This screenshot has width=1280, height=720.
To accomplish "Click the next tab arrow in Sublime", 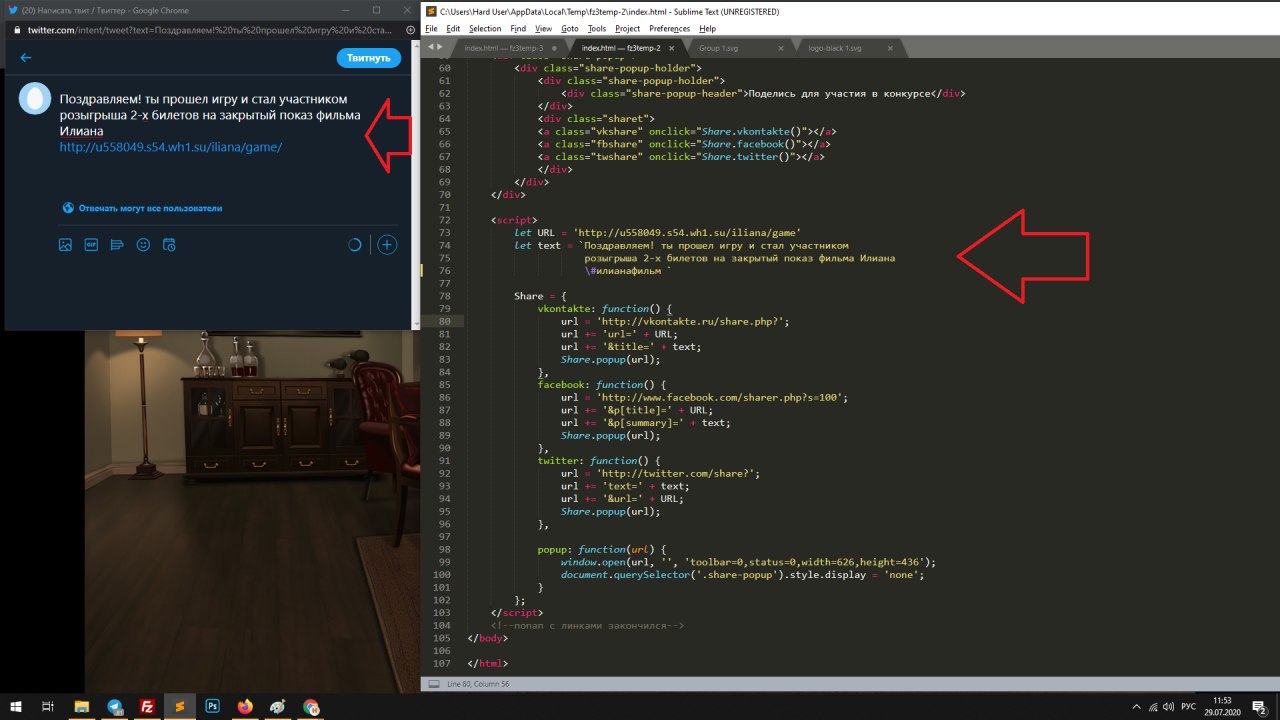I will pyautogui.click(x=438, y=47).
